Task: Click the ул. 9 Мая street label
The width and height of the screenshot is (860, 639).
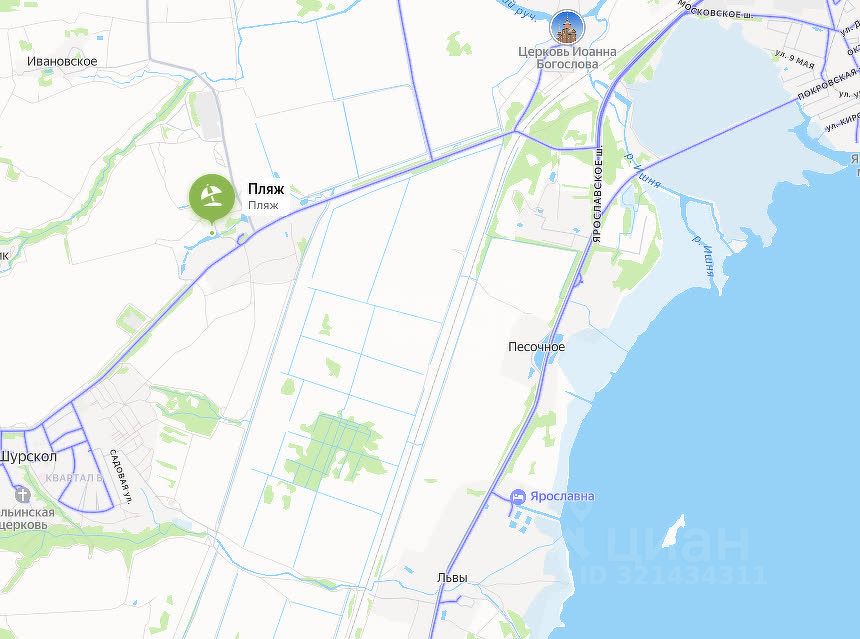Action: (795, 59)
